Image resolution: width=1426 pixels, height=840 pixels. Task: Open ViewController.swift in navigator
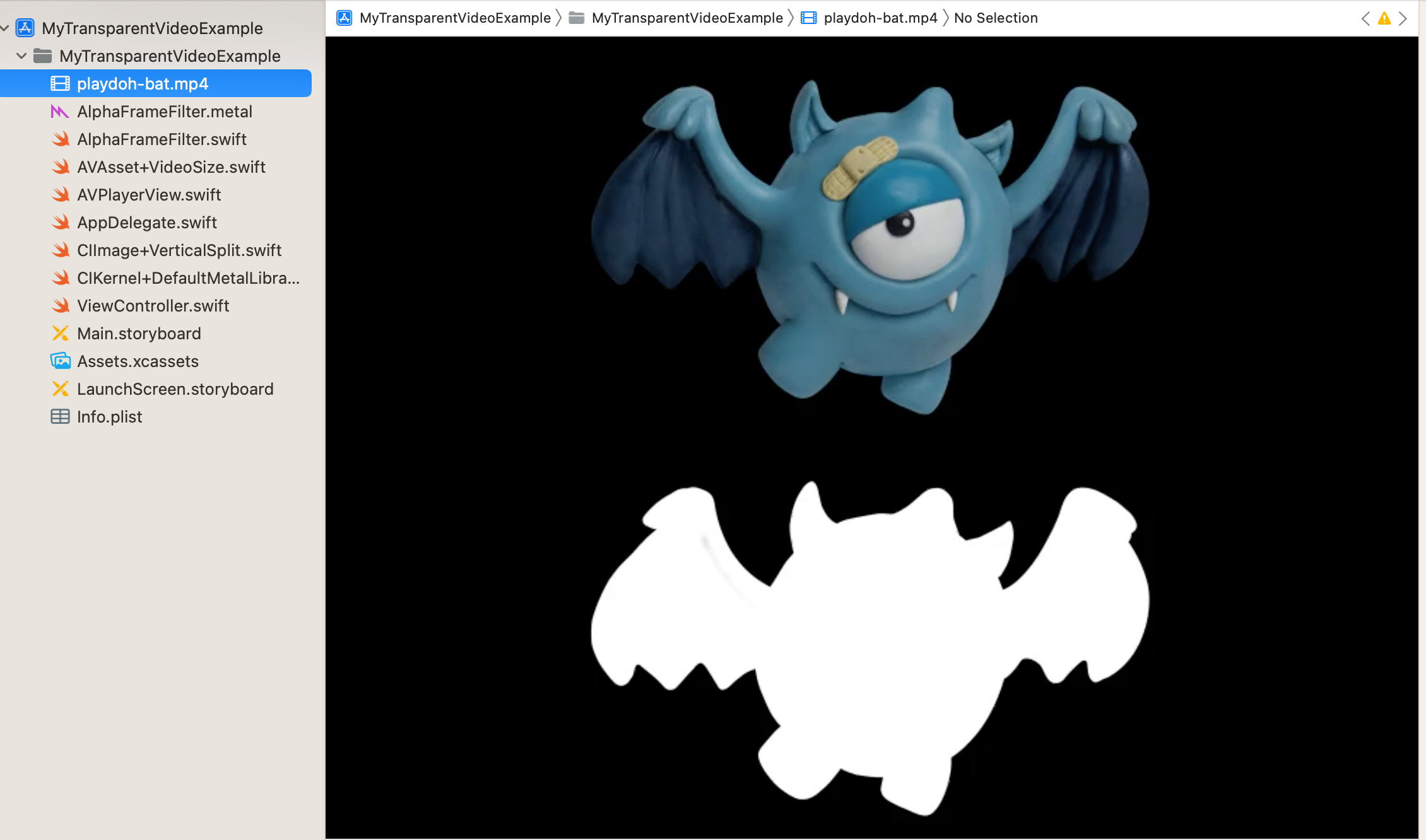tap(153, 306)
